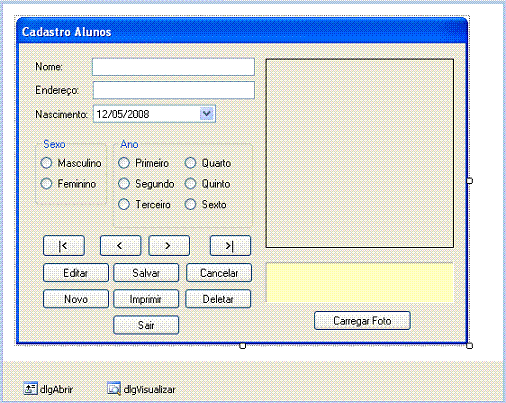Go to previous record button

click(120, 246)
